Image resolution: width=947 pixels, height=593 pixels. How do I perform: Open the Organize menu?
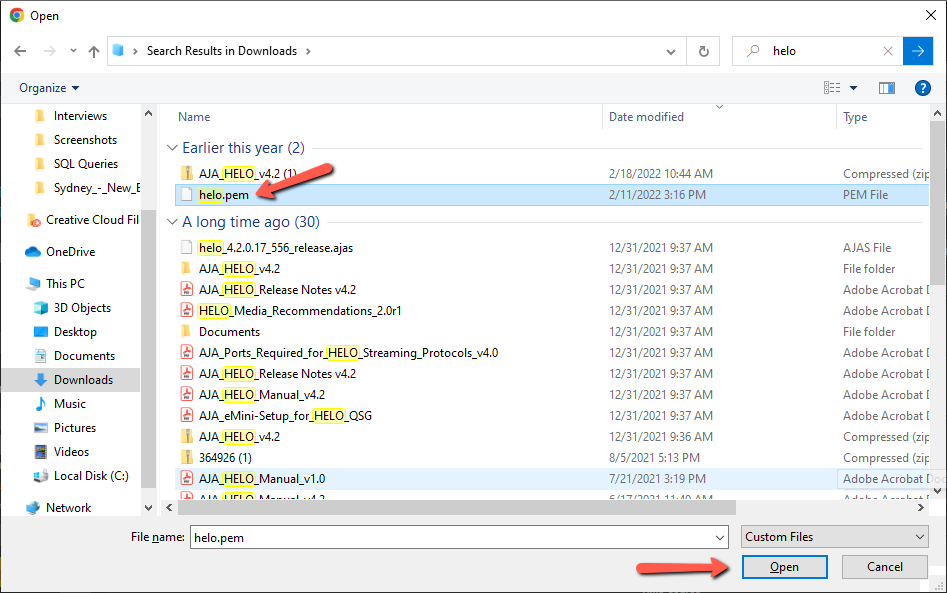(x=49, y=88)
